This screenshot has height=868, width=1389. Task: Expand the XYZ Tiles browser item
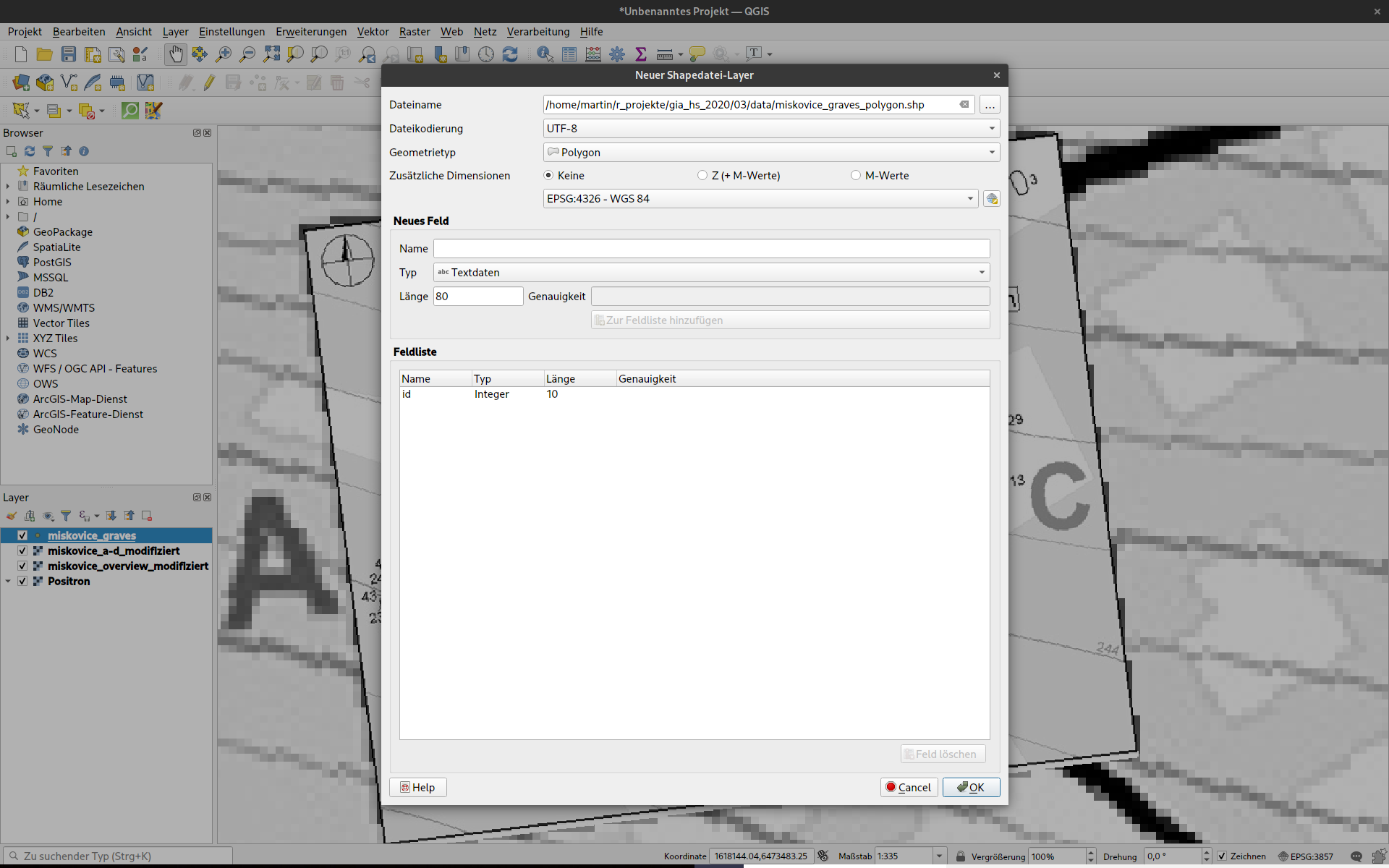(x=8, y=339)
